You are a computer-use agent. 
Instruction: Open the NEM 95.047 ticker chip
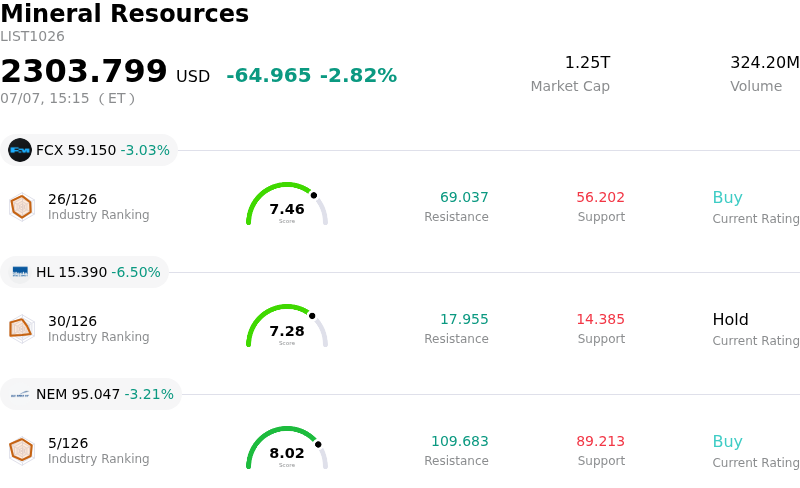[91, 394]
